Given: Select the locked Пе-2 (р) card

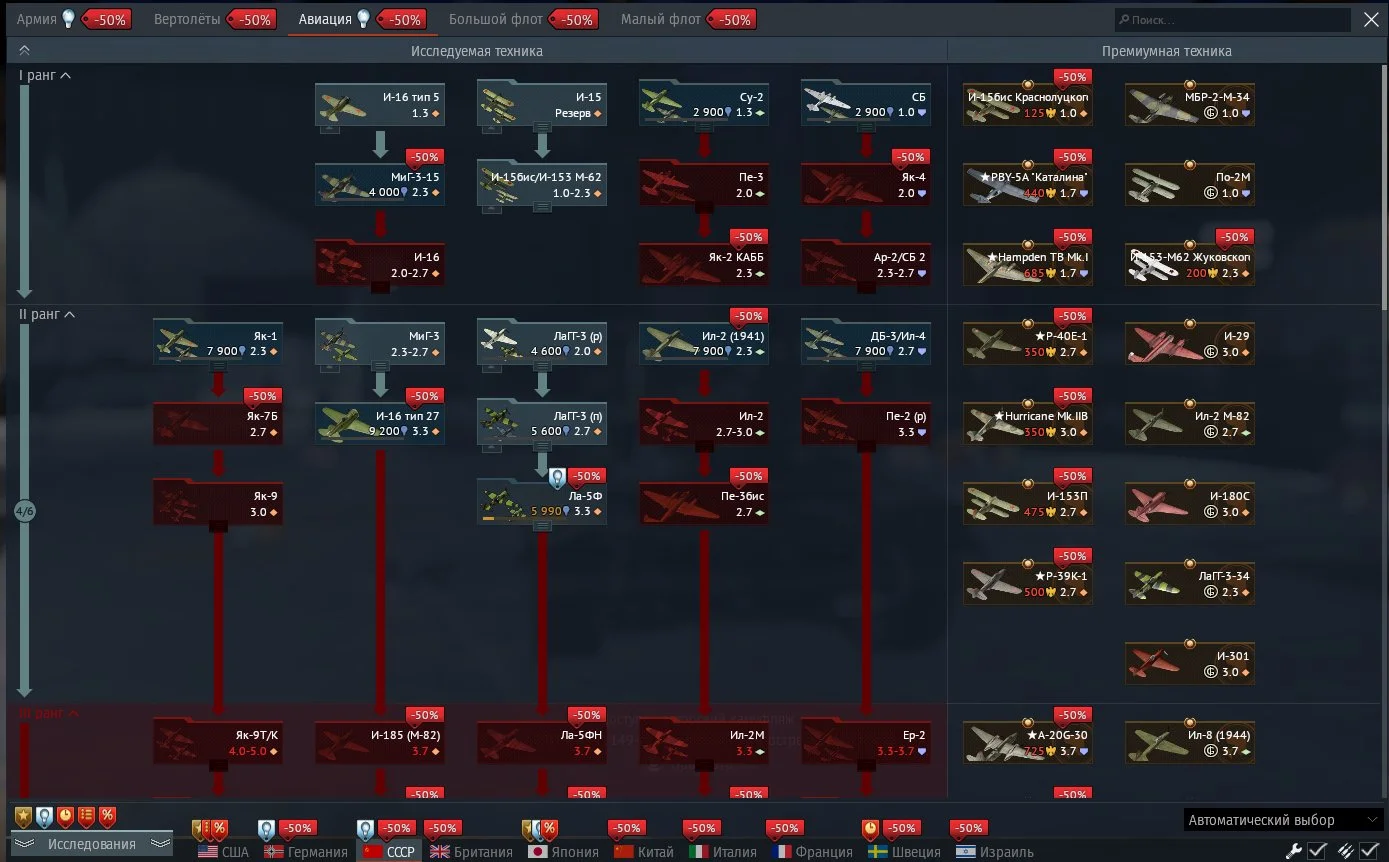Looking at the screenshot, I should click(x=866, y=423).
